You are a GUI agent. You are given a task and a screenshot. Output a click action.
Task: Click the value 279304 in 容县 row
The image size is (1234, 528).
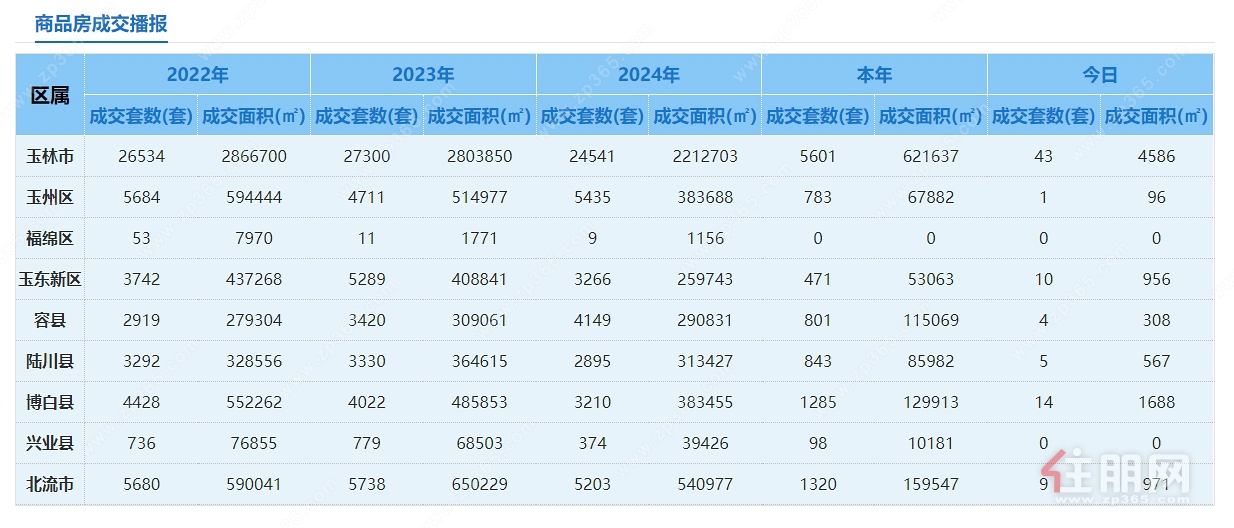[254, 320]
